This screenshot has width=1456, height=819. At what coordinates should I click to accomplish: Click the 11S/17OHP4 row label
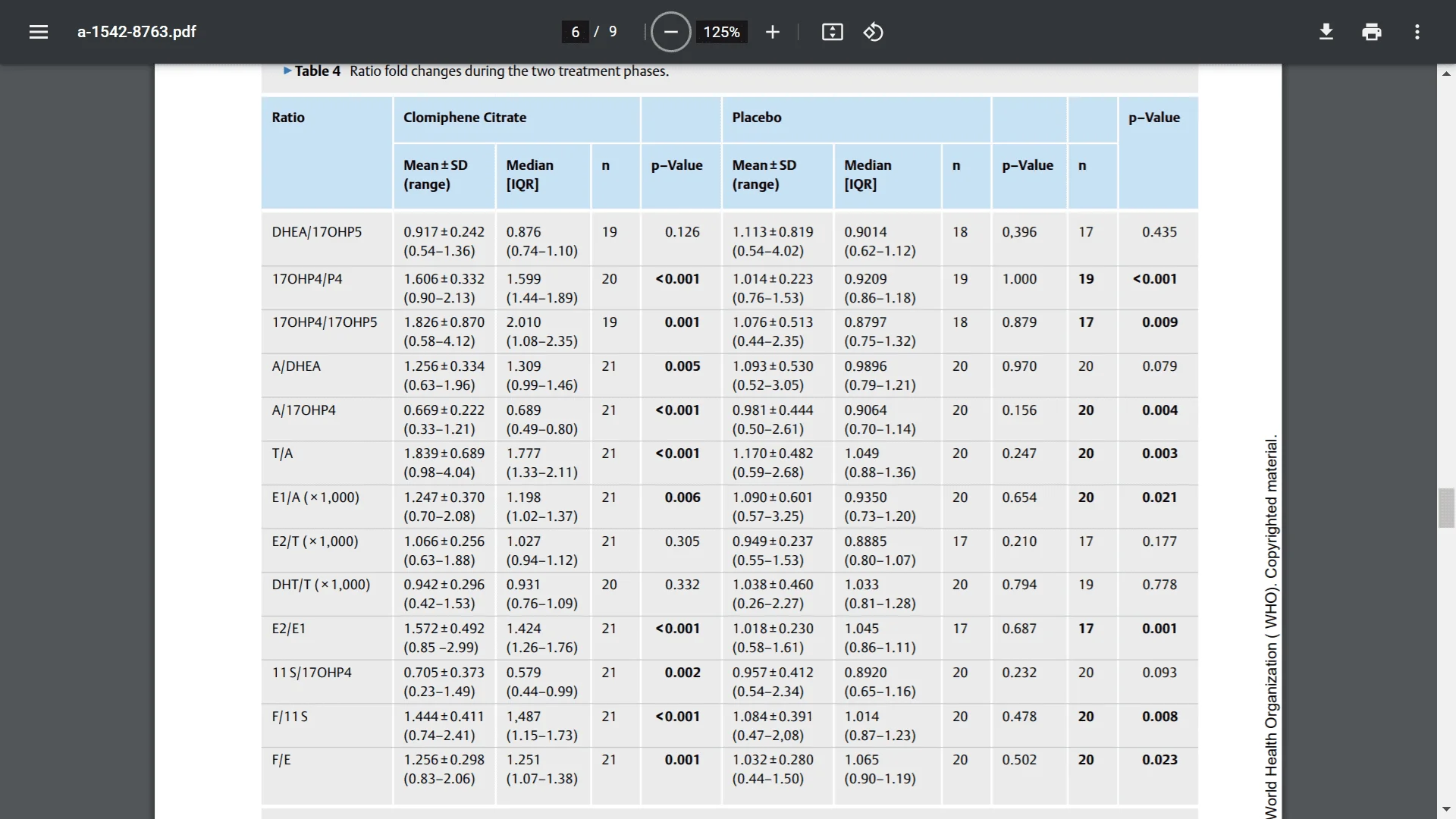(x=312, y=673)
